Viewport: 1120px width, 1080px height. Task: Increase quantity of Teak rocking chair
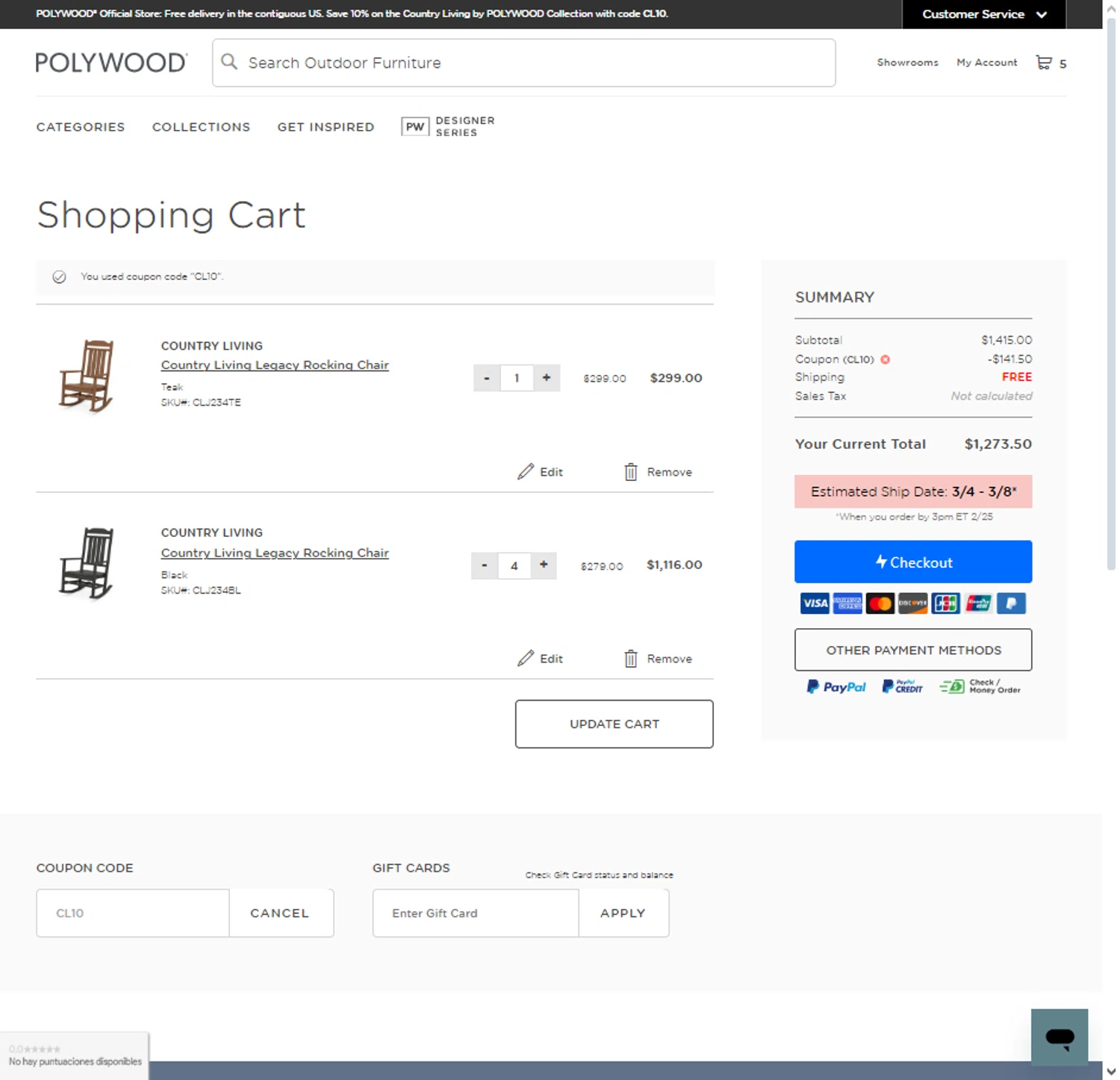547,378
